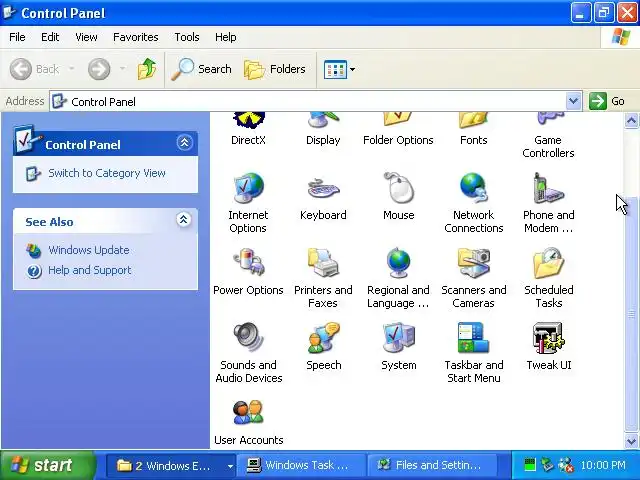Open the Internet Options applet
Image resolution: width=640 pixels, height=480 pixels.
tap(248, 203)
